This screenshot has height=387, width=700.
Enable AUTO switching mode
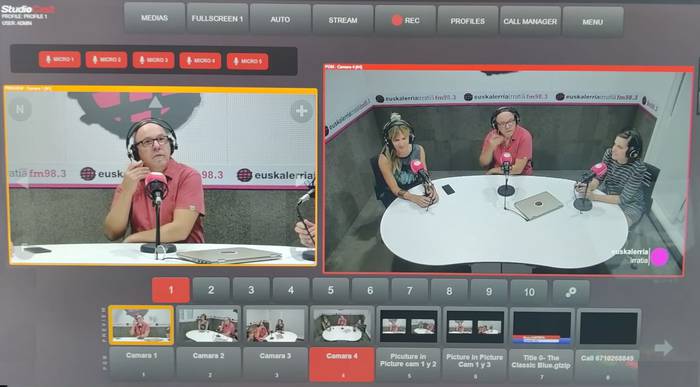pyautogui.click(x=280, y=19)
